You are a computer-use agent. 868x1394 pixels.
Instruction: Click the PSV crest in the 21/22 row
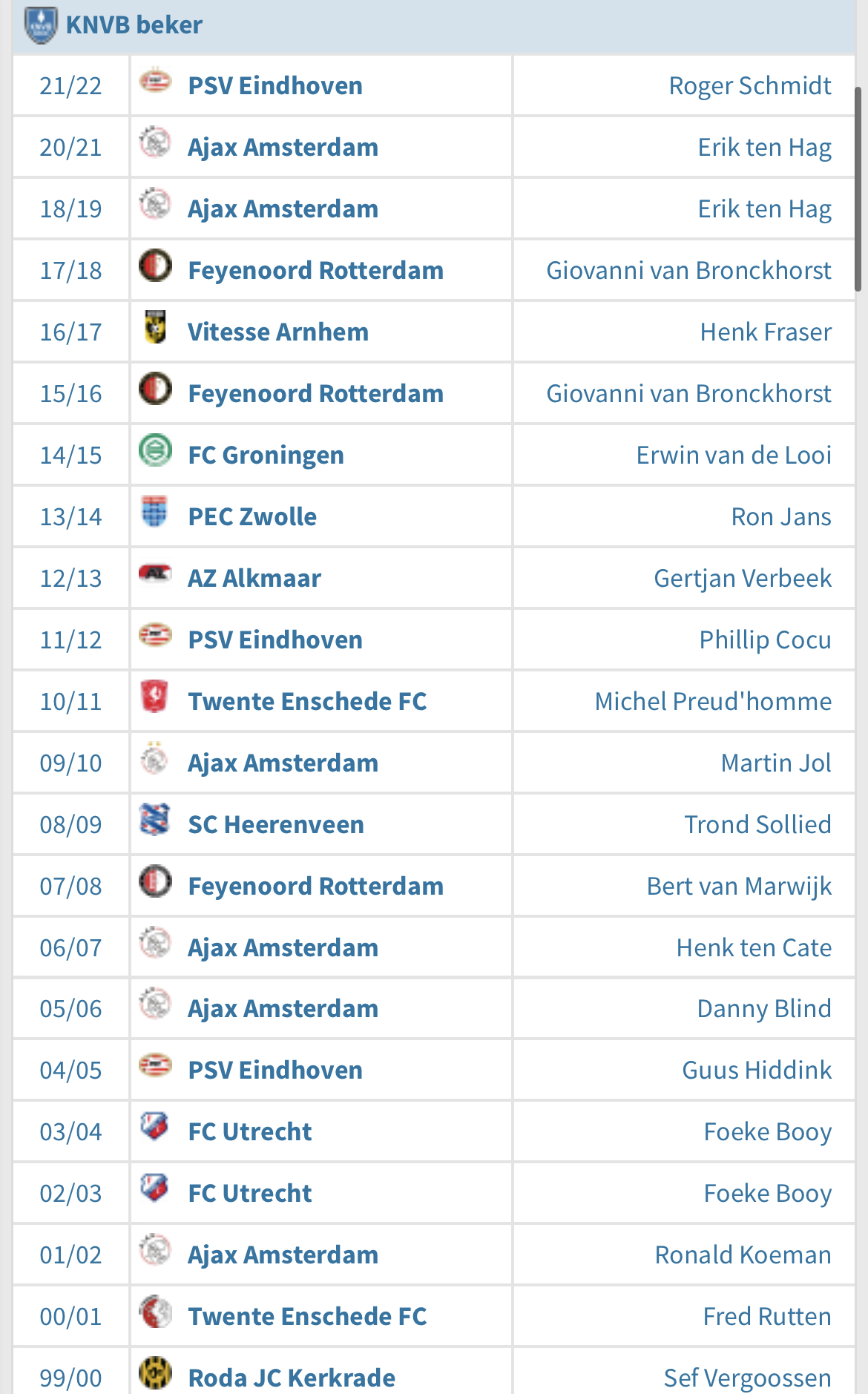[155, 81]
